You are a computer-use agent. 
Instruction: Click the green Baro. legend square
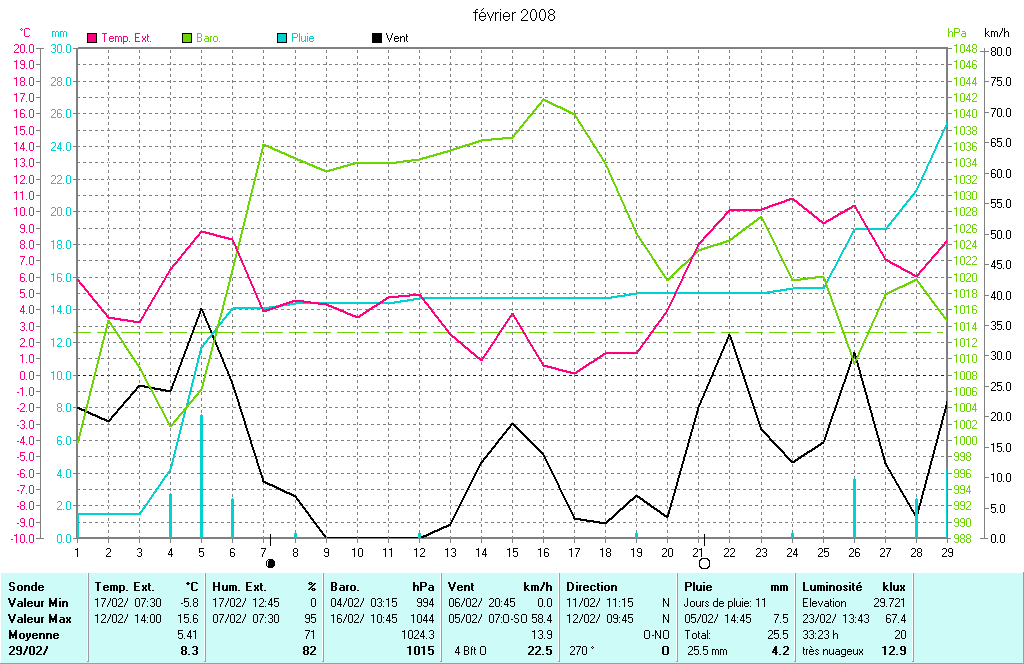(187, 38)
